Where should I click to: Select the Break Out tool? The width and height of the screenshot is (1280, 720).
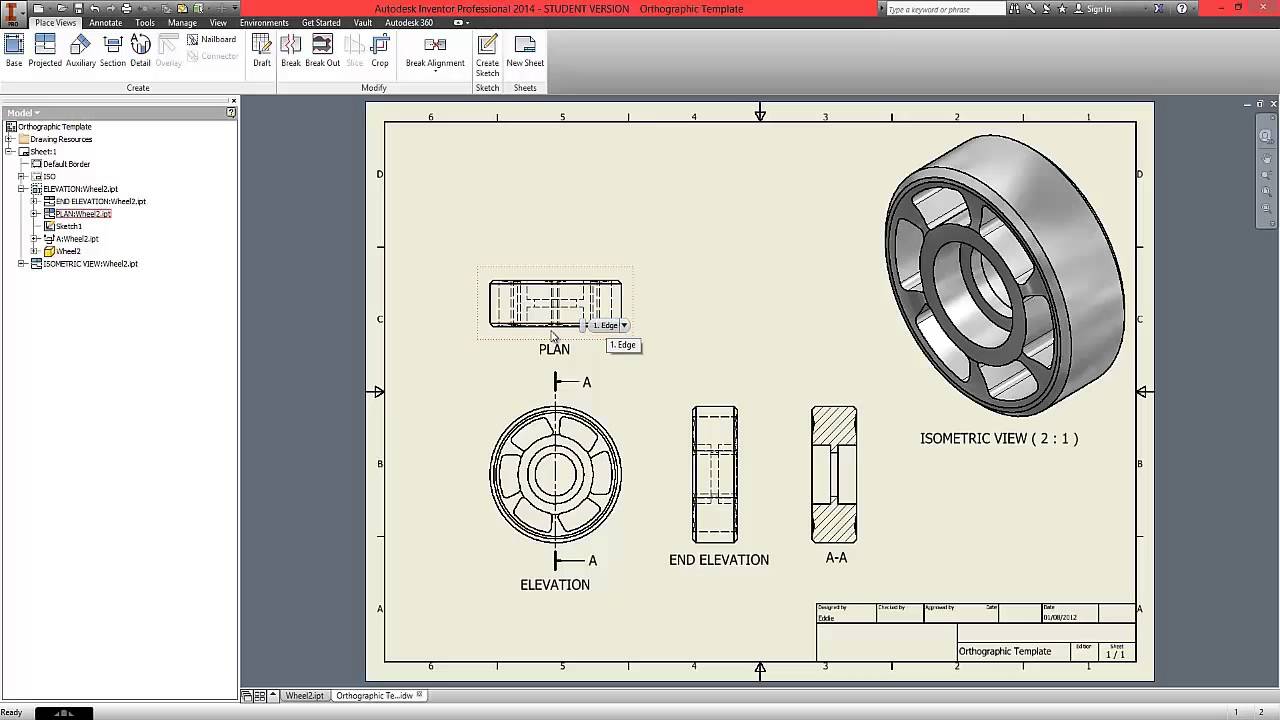click(322, 49)
